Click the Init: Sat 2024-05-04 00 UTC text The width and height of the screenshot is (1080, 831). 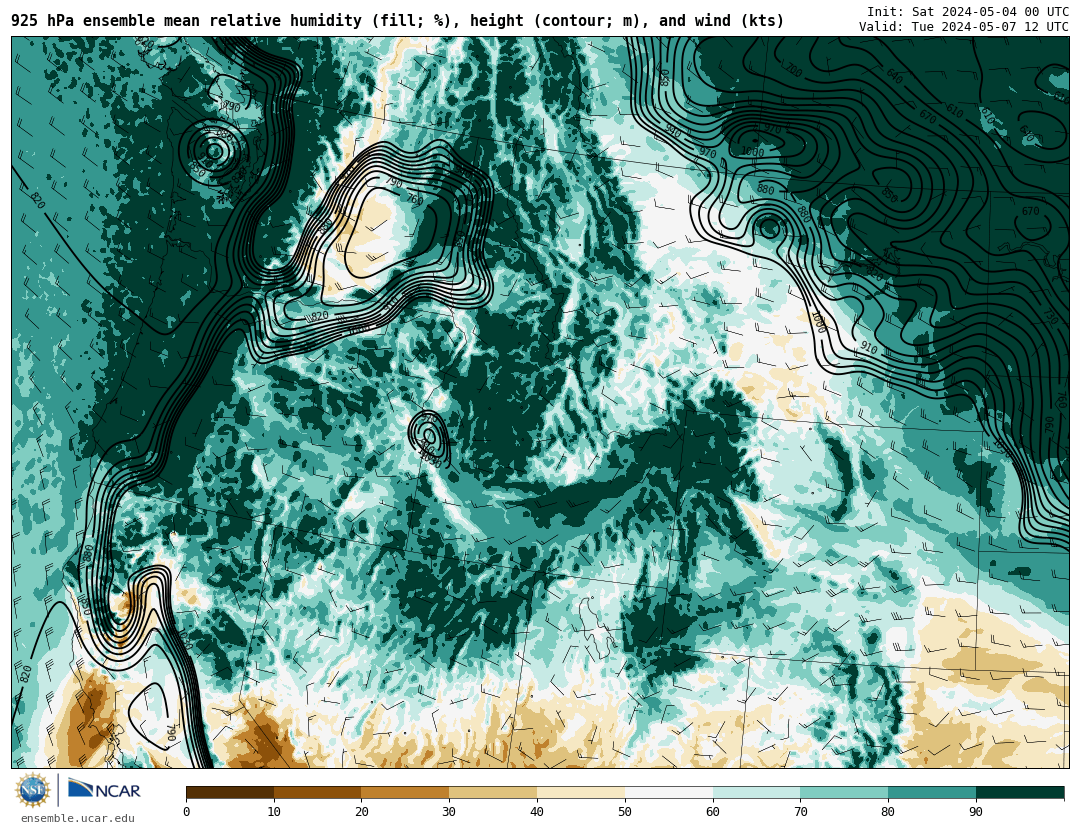(x=968, y=12)
